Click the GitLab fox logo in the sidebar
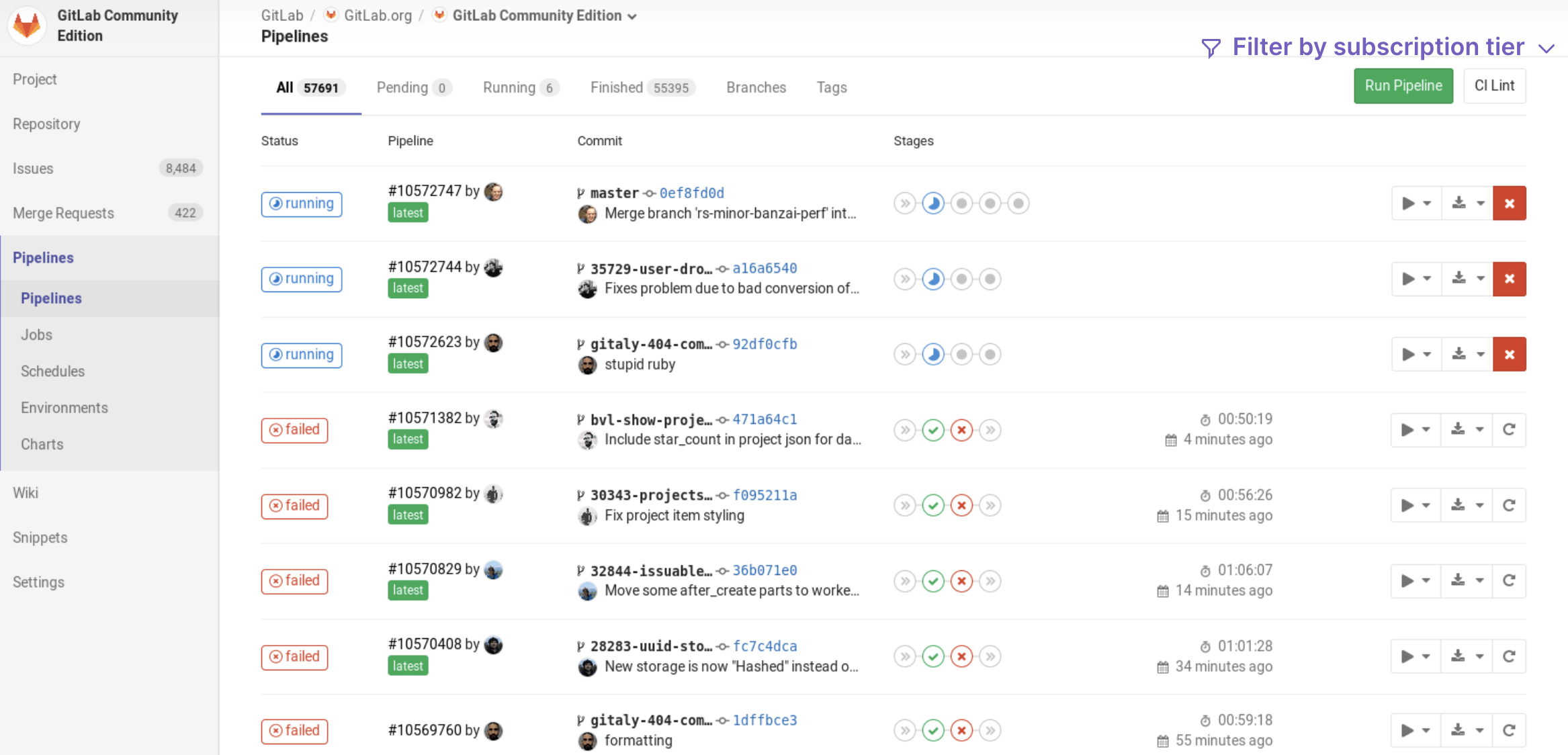 (x=27, y=26)
